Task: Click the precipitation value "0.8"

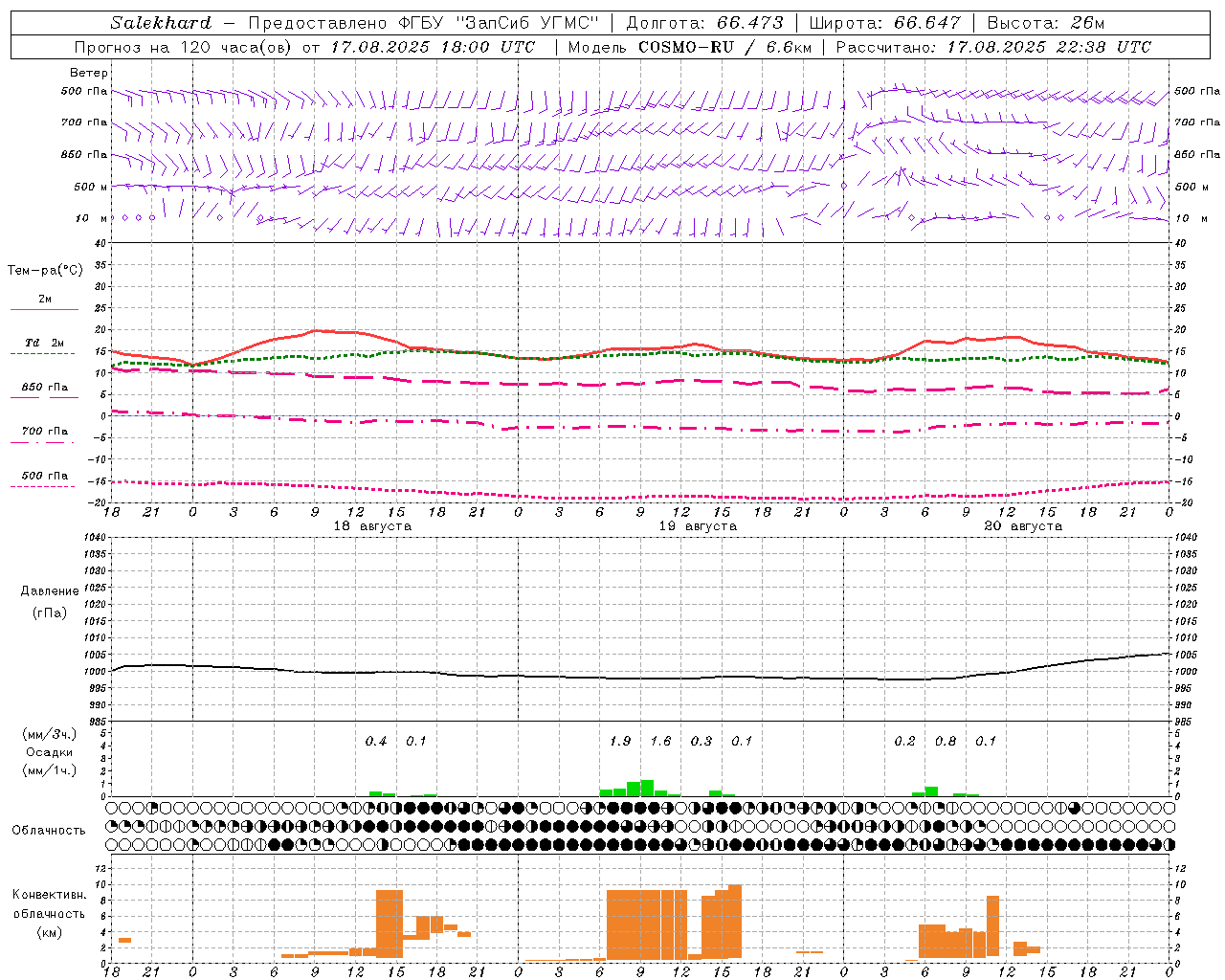Action: coord(946,742)
